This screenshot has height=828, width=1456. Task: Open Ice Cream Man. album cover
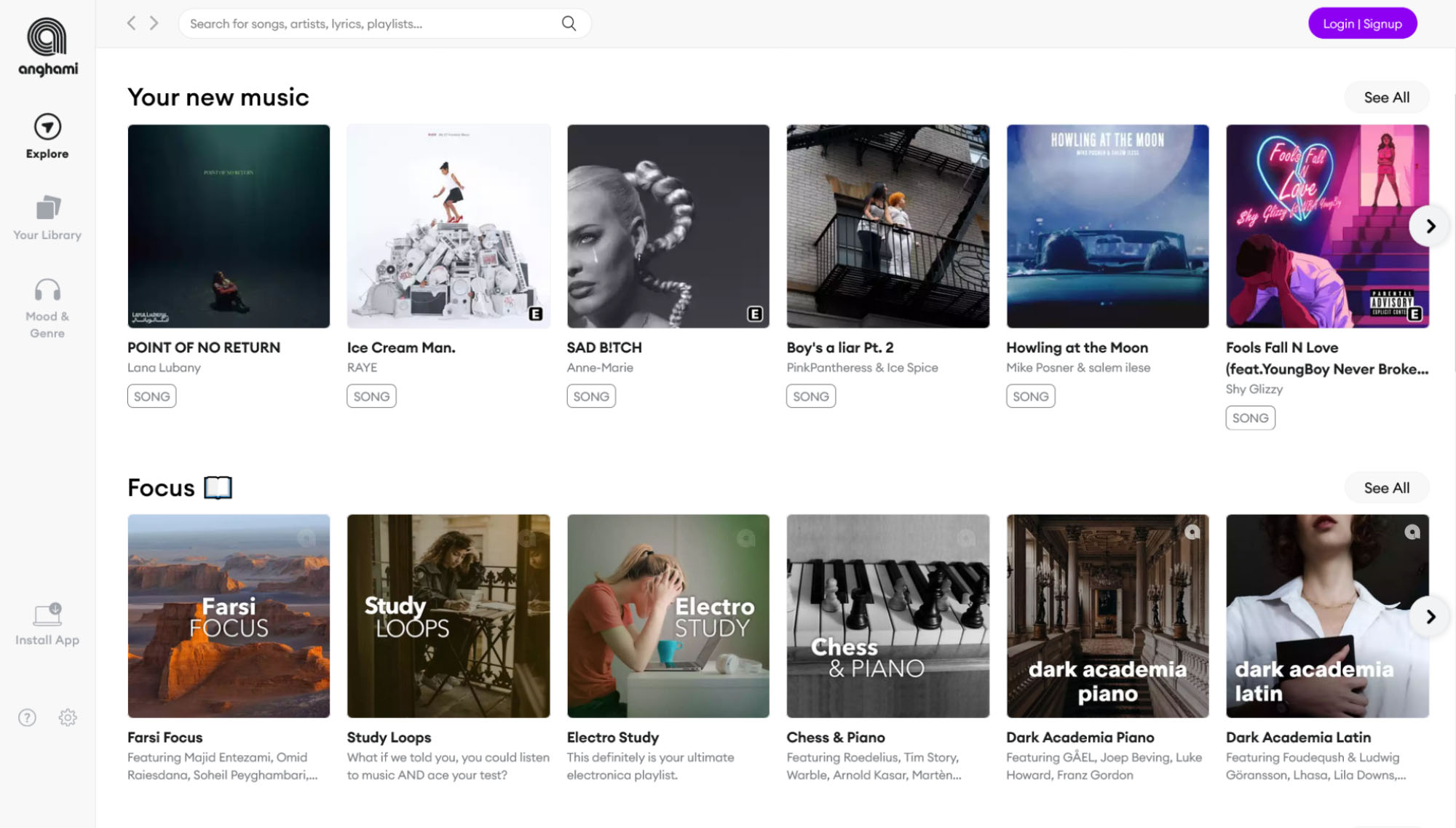click(x=448, y=226)
